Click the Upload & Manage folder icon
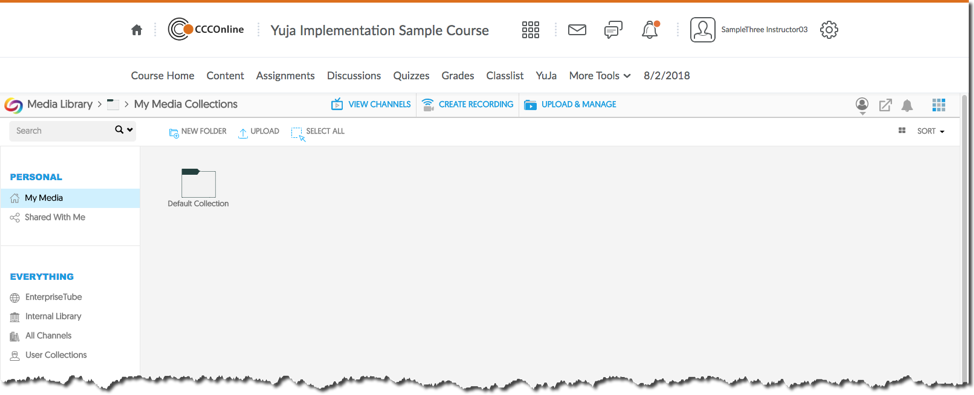Viewport: 974px width, 395px height. [530, 104]
